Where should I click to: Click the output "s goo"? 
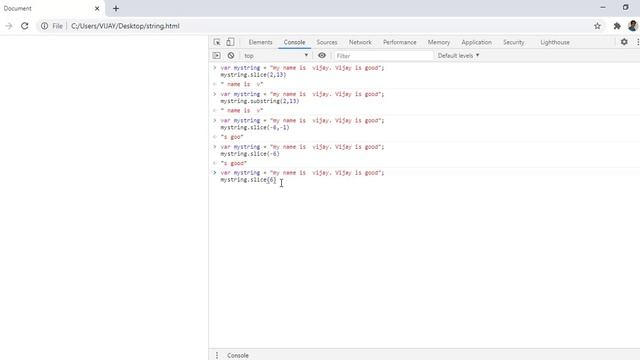pos(232,137)
